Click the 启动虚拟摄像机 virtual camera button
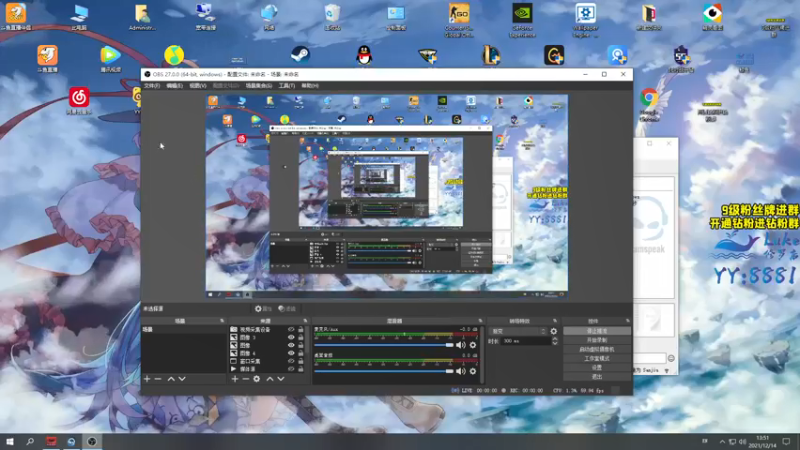Viewport: 800px width, 450px height. (x=597, y=349)
